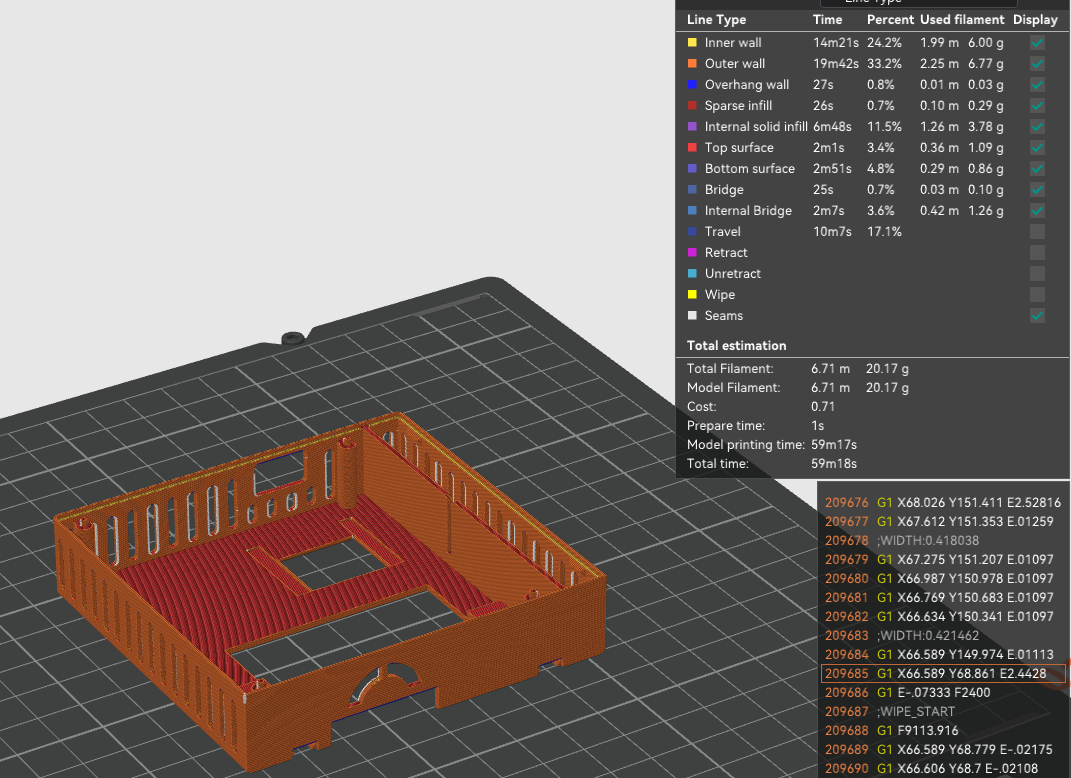This screenshot has width=1071, height=778.
Task: Click the Internal Bridge color swatch
Action: coord(692,210)
